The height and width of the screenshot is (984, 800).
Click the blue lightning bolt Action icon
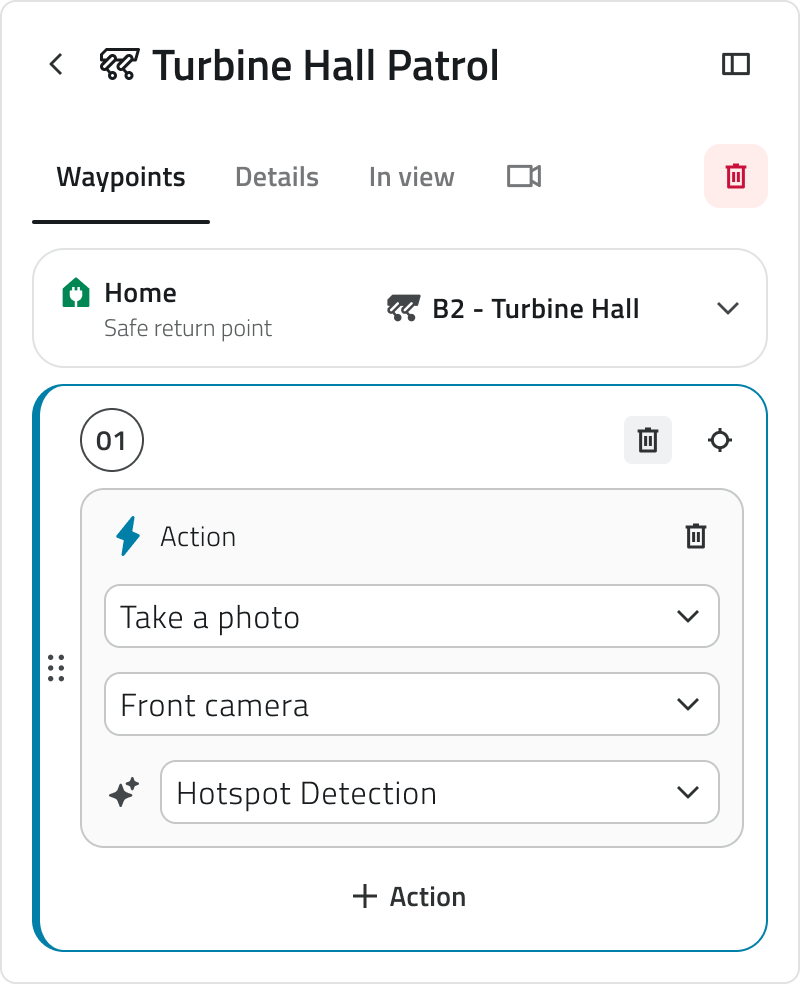[128, 536]
